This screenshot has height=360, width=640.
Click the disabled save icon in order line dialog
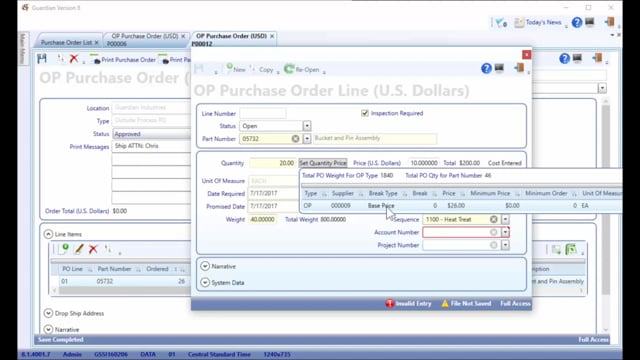pyautogui.click(x=199, y=69)
